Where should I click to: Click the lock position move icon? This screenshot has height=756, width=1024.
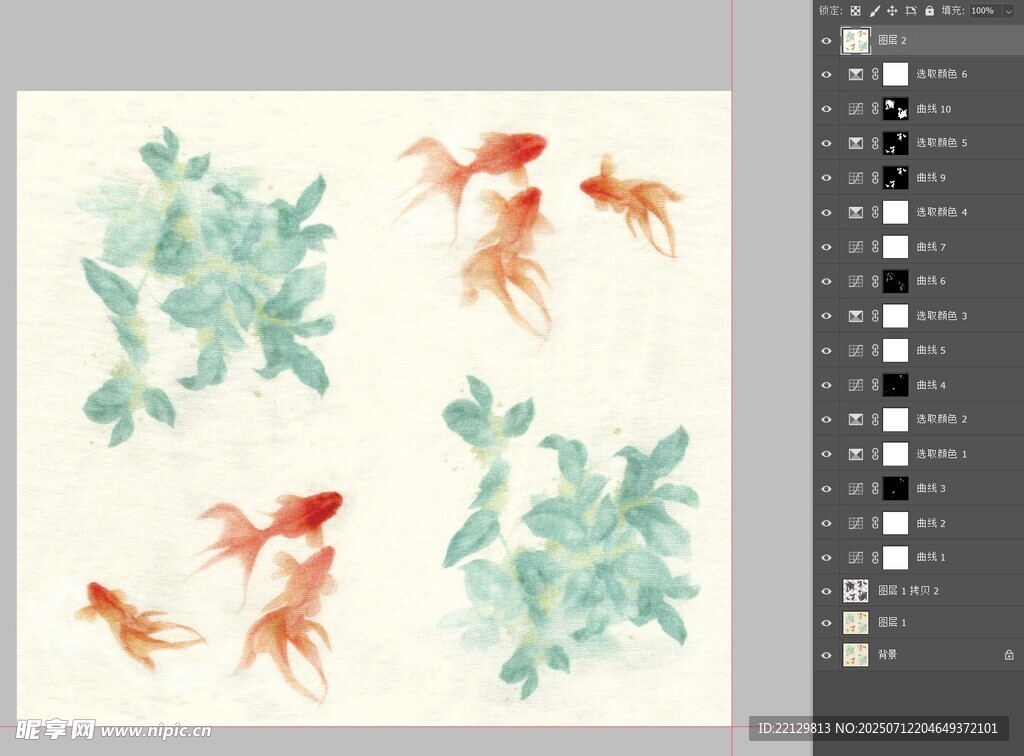tap(892, 10)
